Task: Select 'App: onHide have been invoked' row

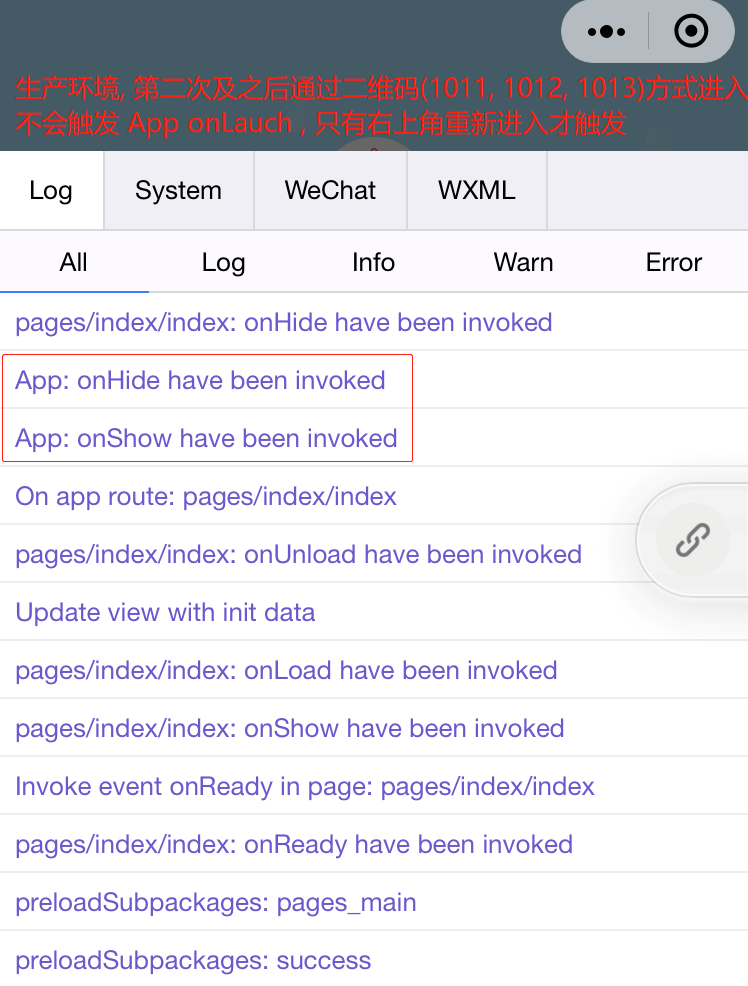Action: (x=374, y=380)
